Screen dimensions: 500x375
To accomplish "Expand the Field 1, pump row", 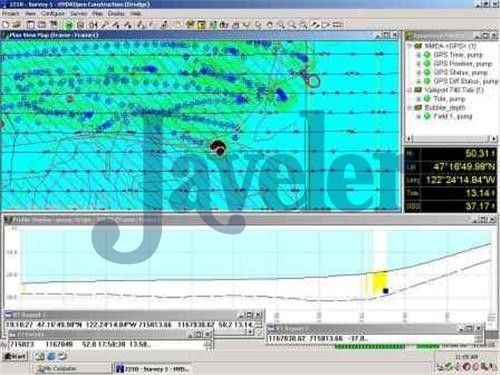I will 419,116.
